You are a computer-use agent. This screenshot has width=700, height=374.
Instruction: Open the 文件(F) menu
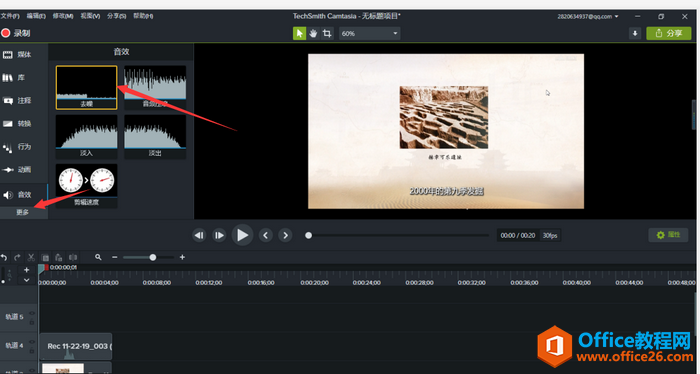(9, 16)
